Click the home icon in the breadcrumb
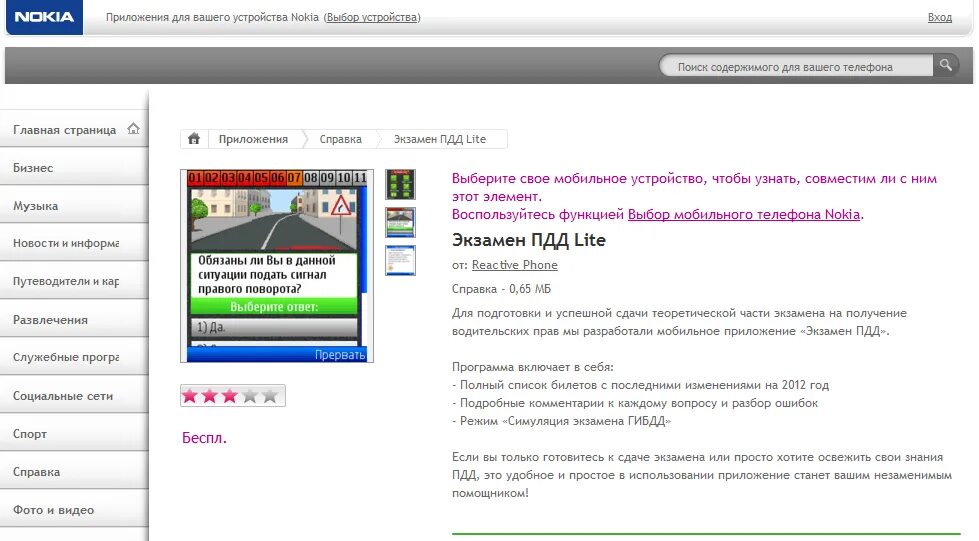 coord(194,139)
